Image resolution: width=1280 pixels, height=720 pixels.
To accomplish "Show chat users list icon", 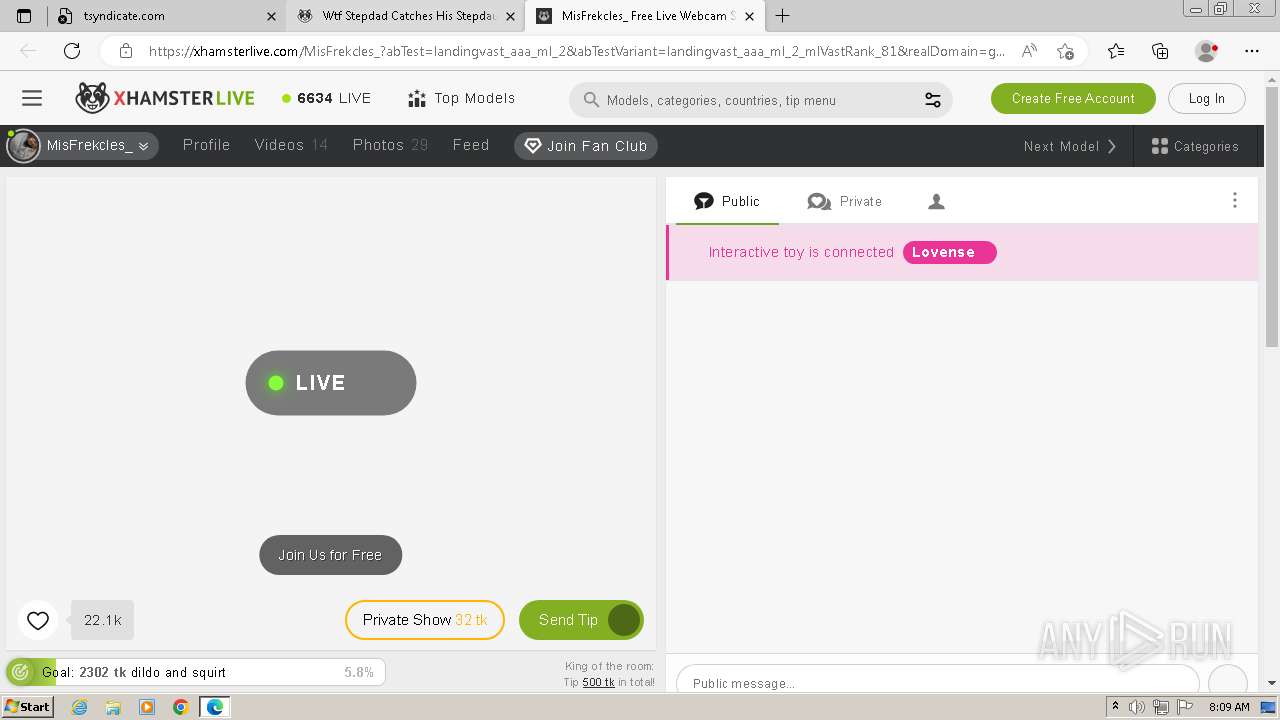I will pos(936,201).
